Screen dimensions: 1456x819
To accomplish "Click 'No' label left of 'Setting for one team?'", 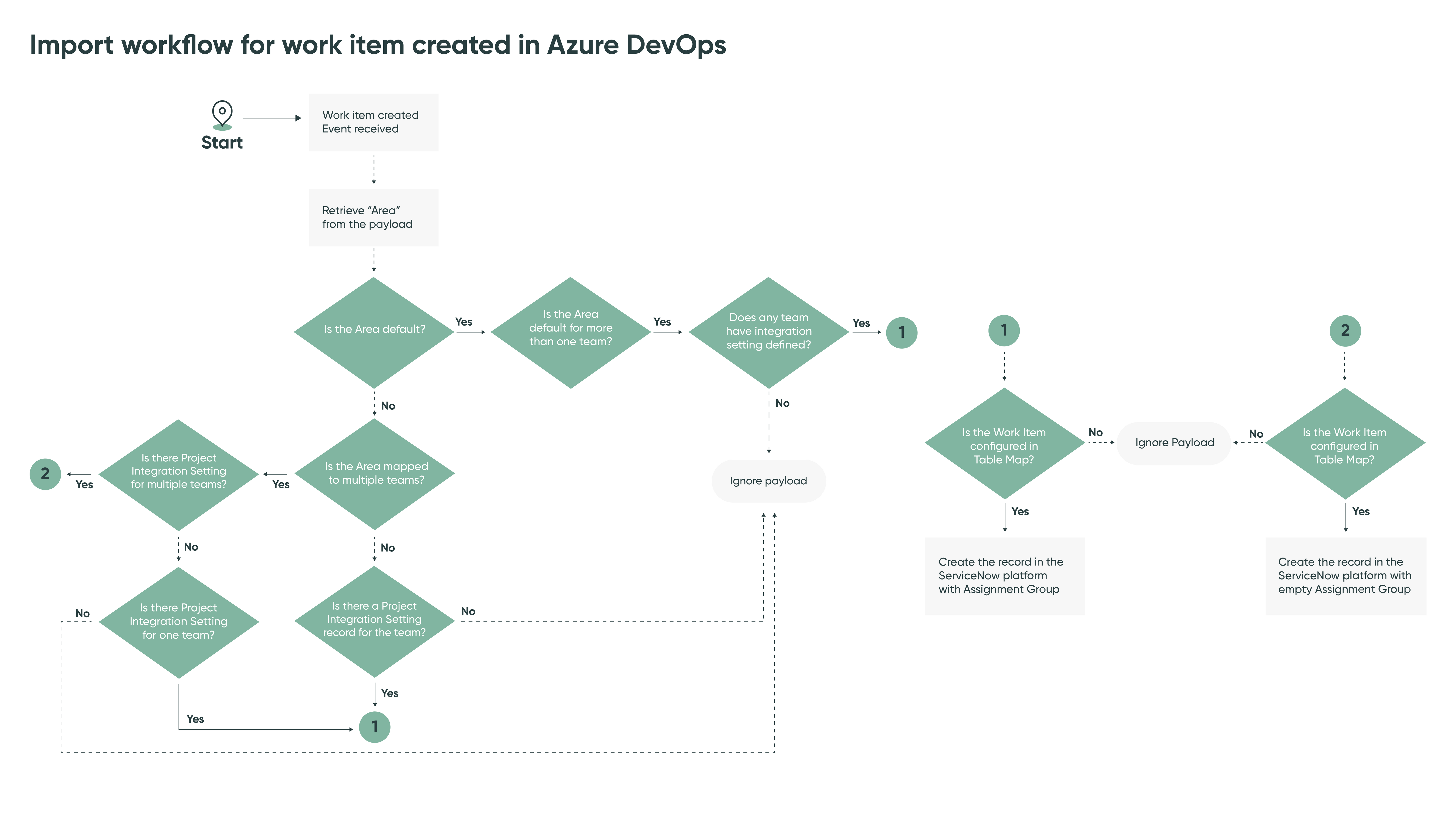I will click(83, 613).
